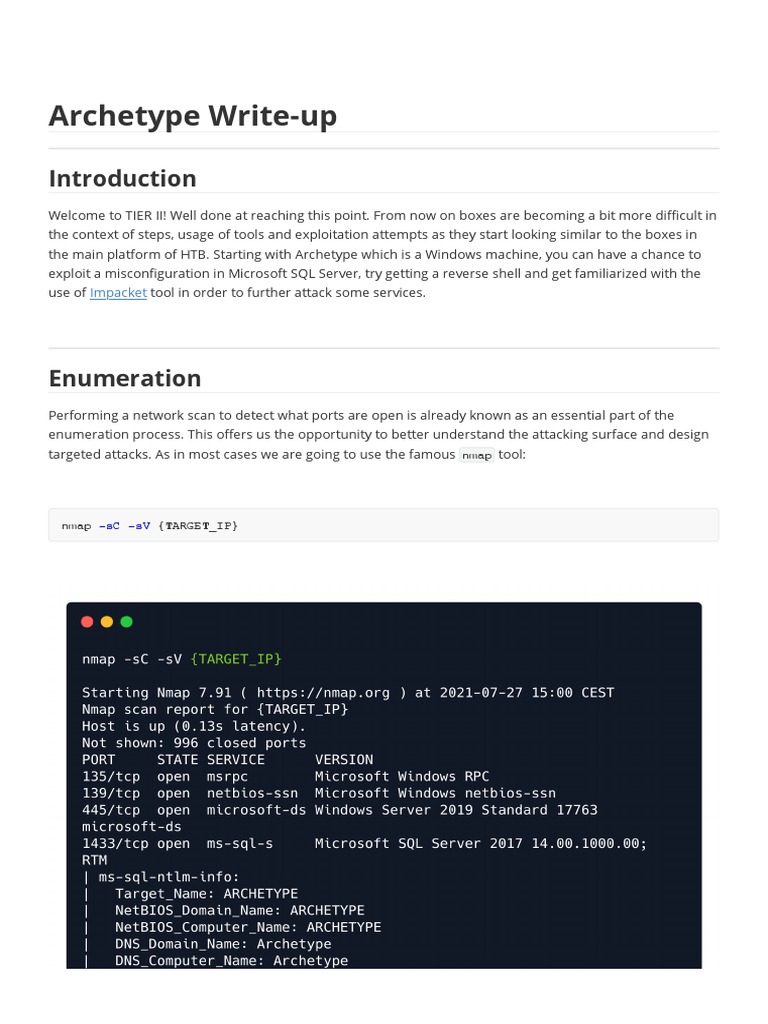Click the green {TARGET_IP} text in the terminal
The width and height of the screenshot is (768, 1024).
(236, 659)
